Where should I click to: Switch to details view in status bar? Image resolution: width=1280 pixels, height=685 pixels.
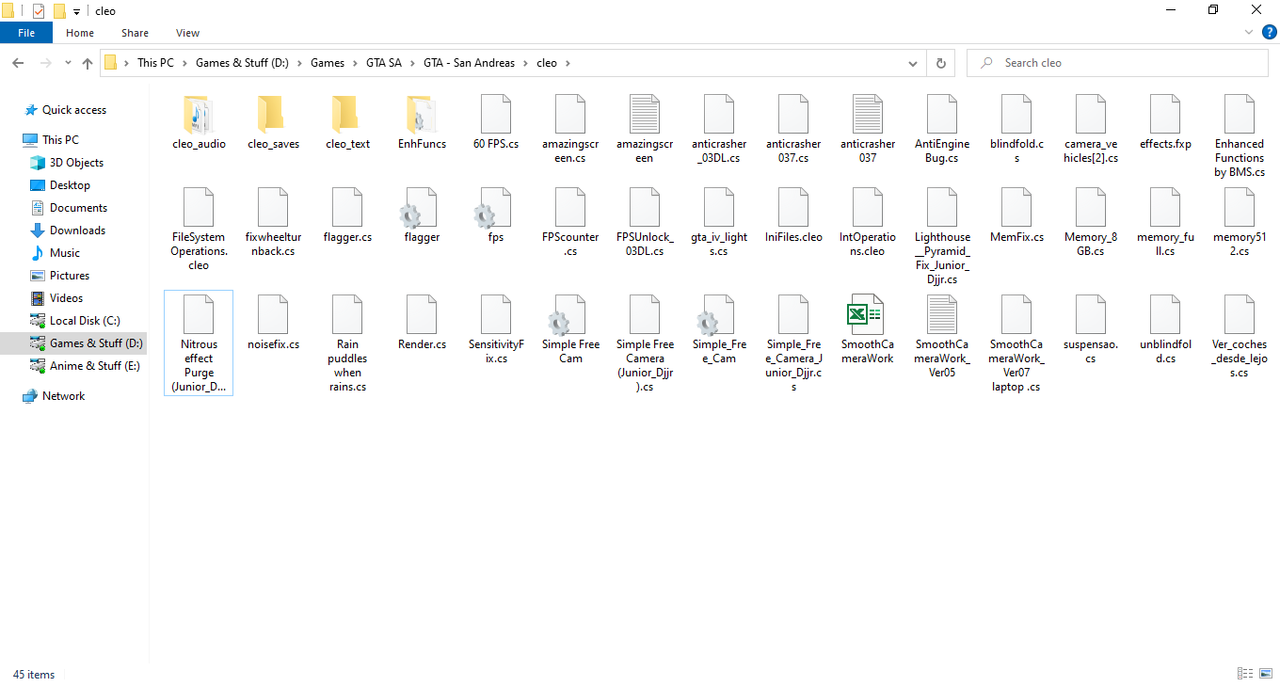1245,674
